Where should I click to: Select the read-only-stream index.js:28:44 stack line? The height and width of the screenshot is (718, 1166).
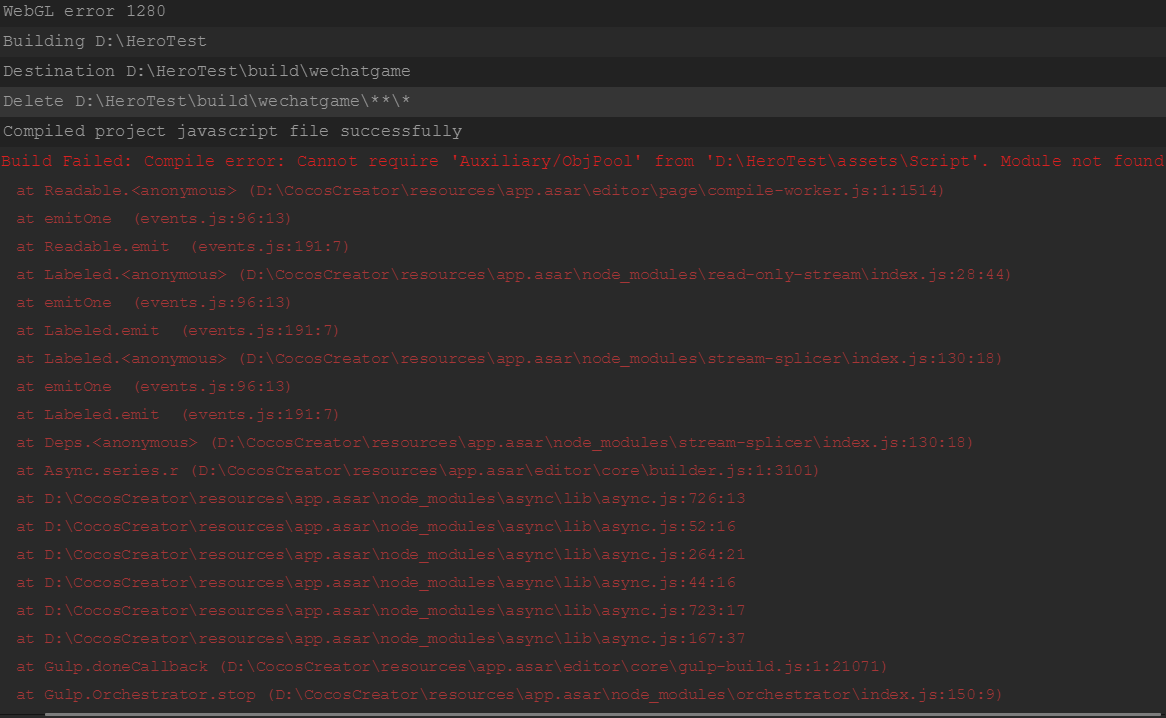514,274
